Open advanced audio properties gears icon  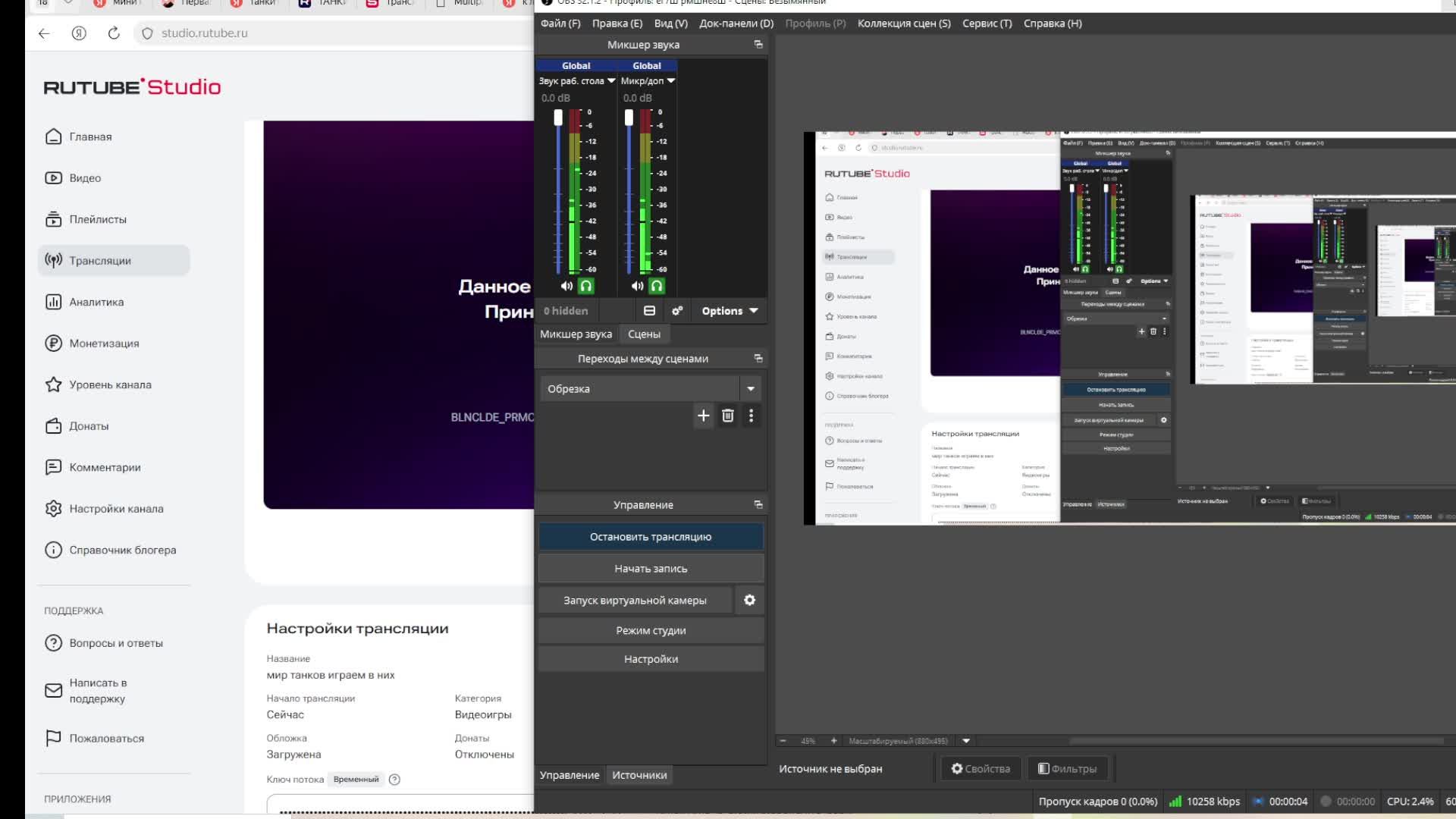[677, 311]
